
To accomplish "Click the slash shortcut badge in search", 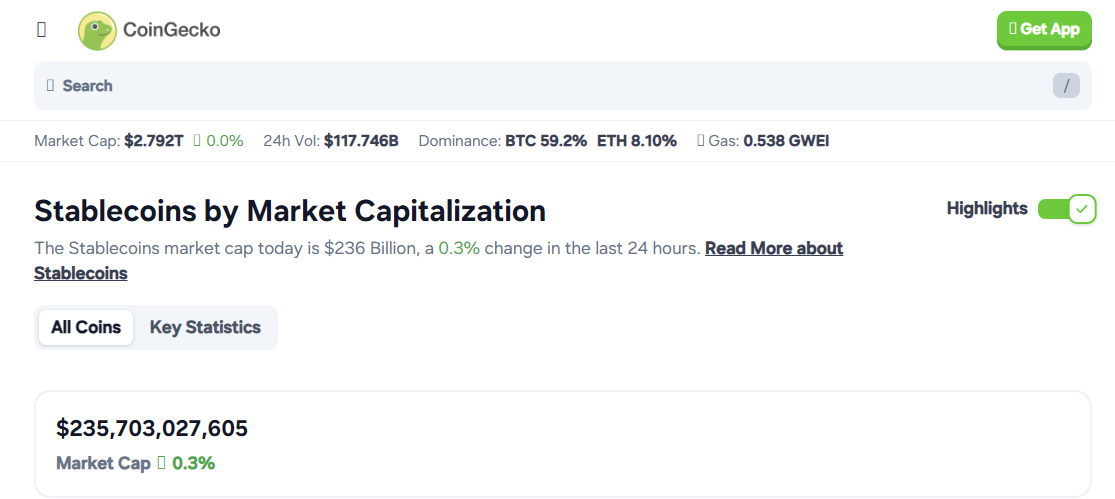I will [1066, 86].
